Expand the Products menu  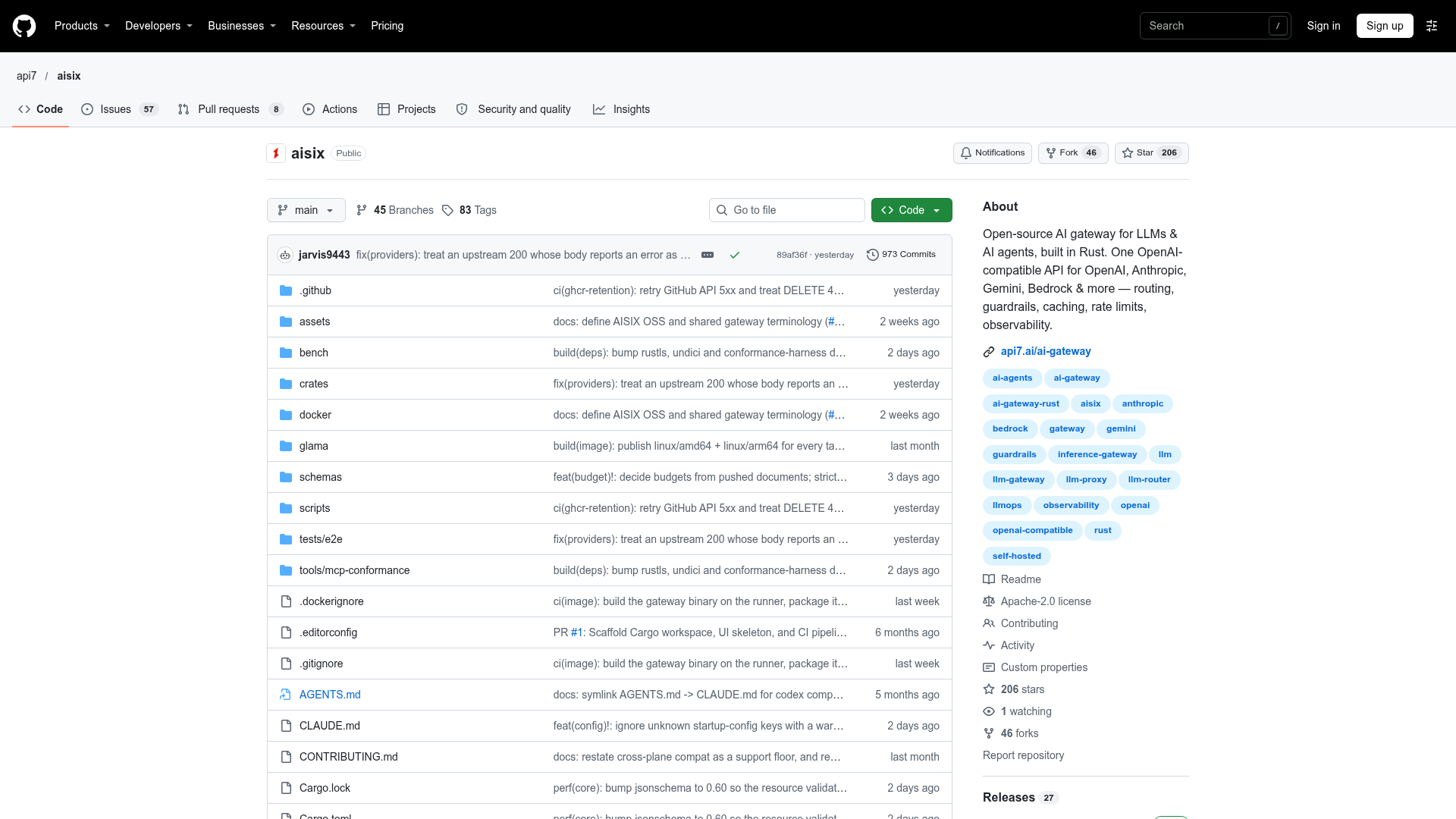point(82,26)
